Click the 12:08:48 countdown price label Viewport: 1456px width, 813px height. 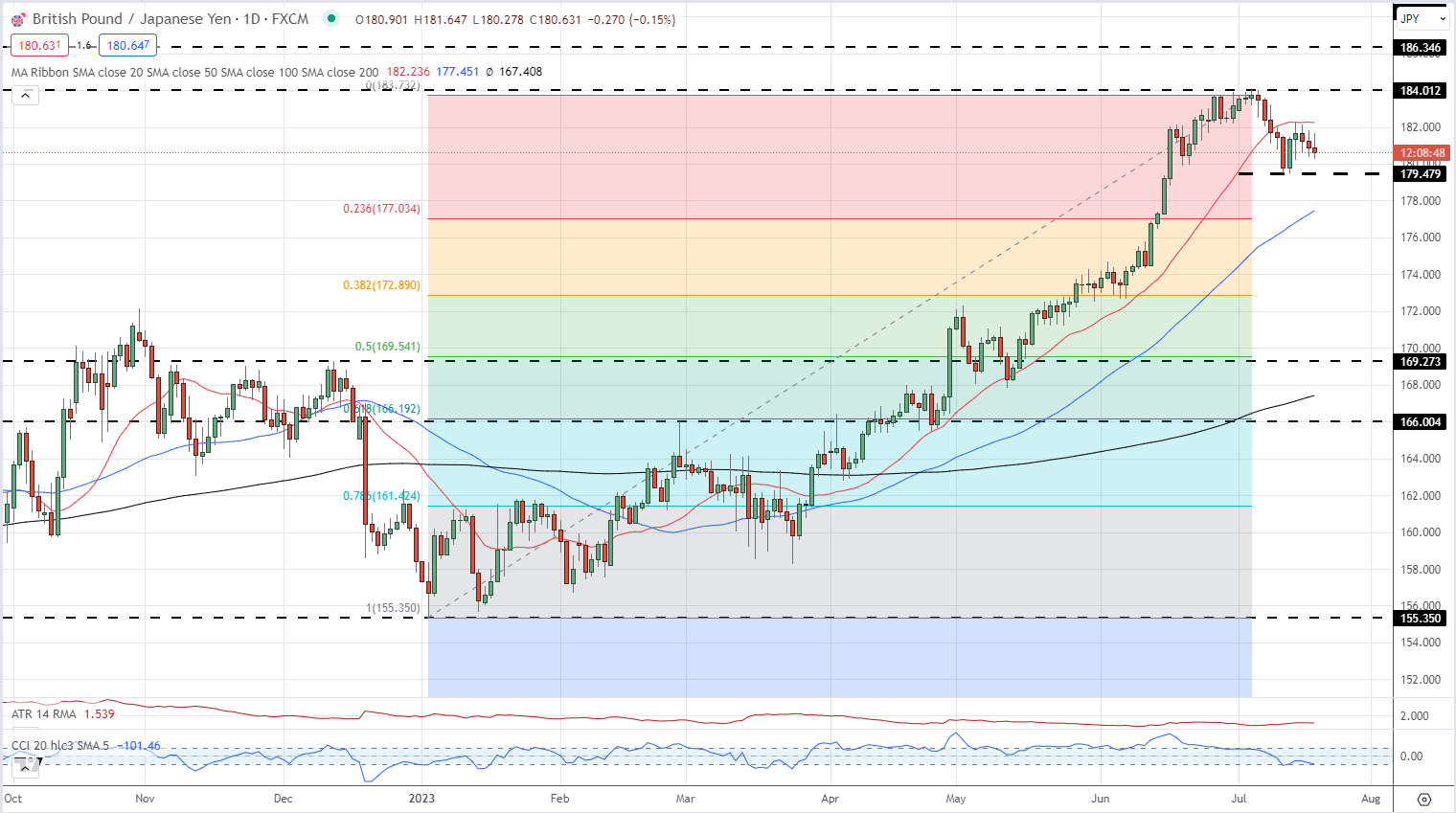(1422, 153)
